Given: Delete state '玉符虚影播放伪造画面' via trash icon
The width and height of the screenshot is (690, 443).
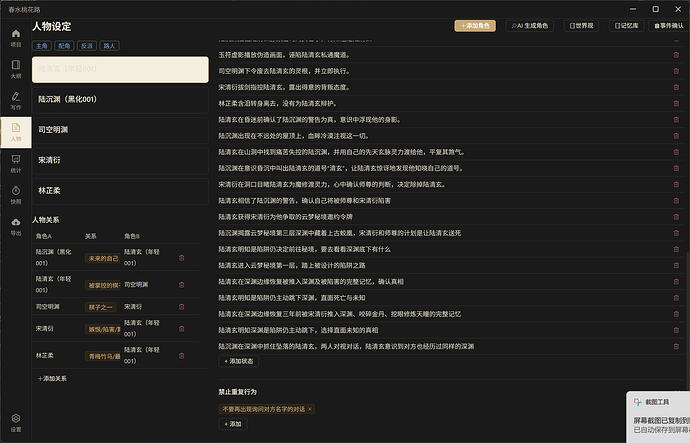Looking at the screenshot, I should [676, 55].
